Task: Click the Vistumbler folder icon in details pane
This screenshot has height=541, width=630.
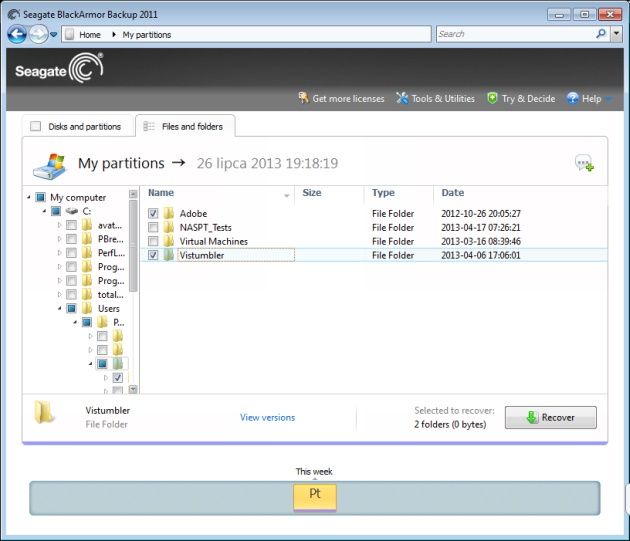Action: (44, 412)
